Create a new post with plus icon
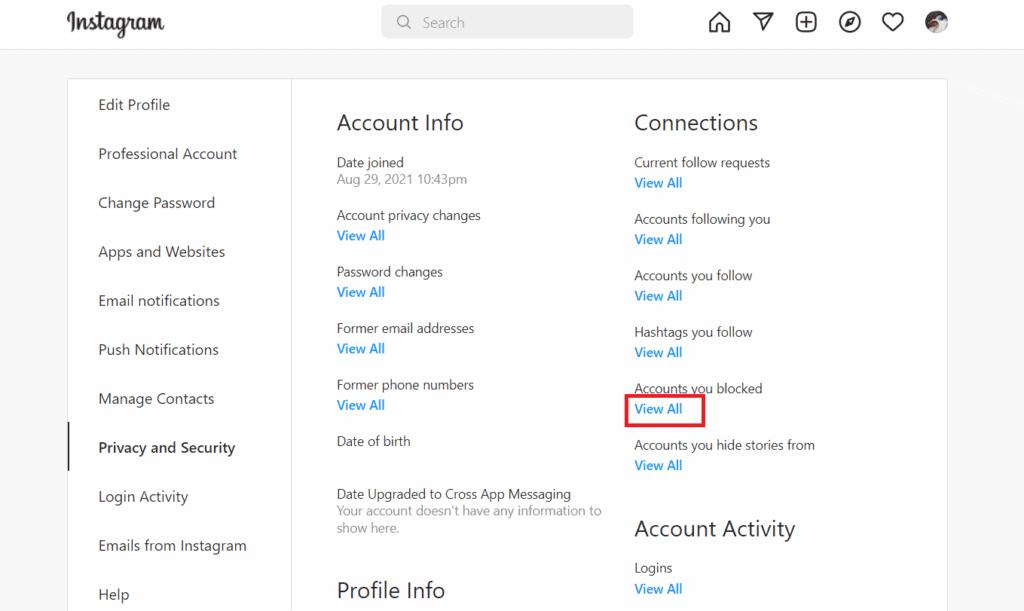The height and width of the screenshot is (611, 1024). 806,22
